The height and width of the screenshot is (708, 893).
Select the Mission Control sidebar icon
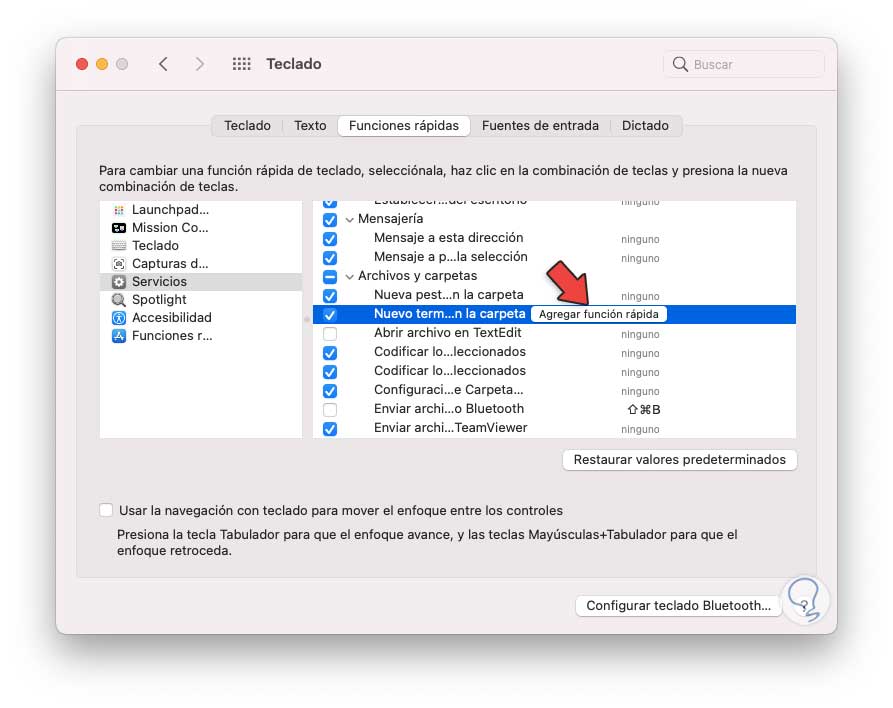[x=119, y=228]
